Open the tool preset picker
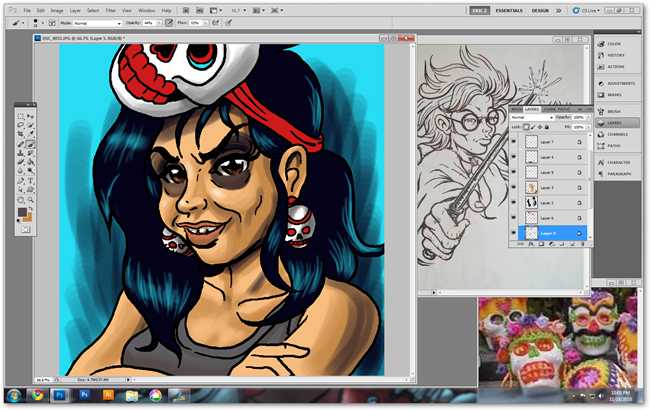 [x=18, y=23]
